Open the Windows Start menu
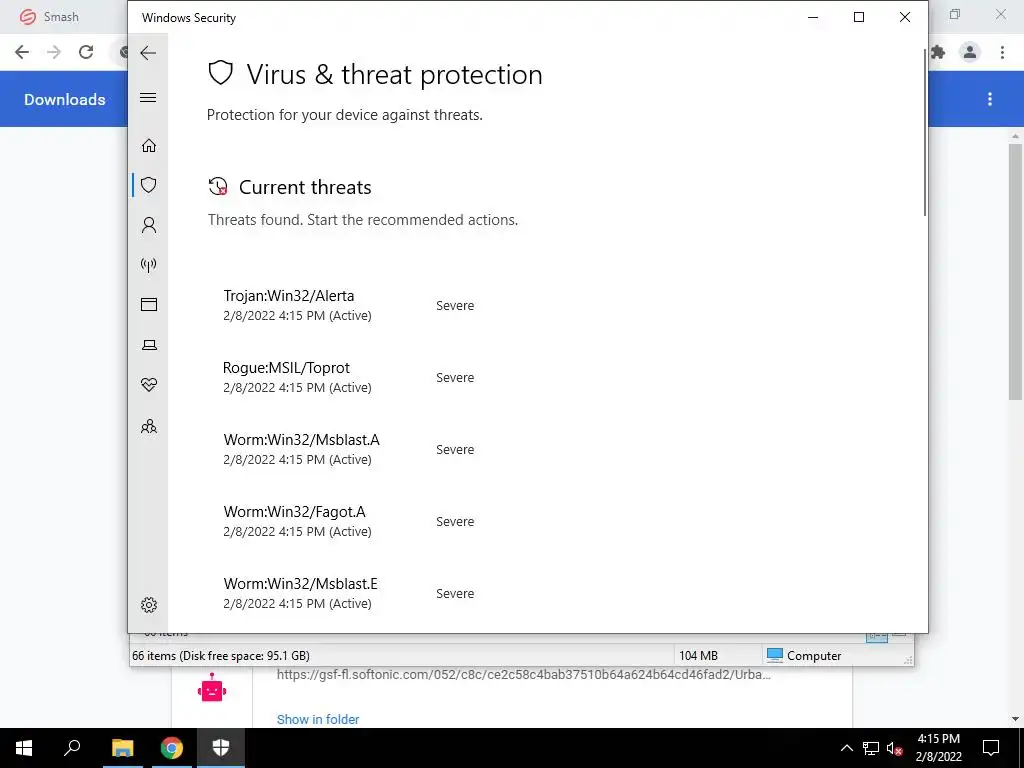This screenshot has width=1024, height=768. tap(24, 748)
